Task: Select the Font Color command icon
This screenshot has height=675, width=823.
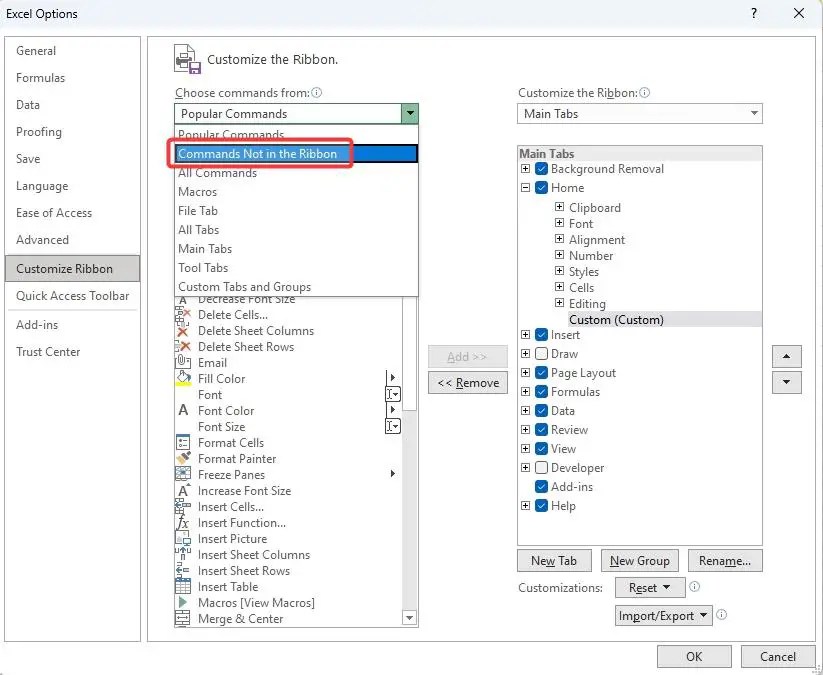Action: pyautogui.click(x=184, y=411)
